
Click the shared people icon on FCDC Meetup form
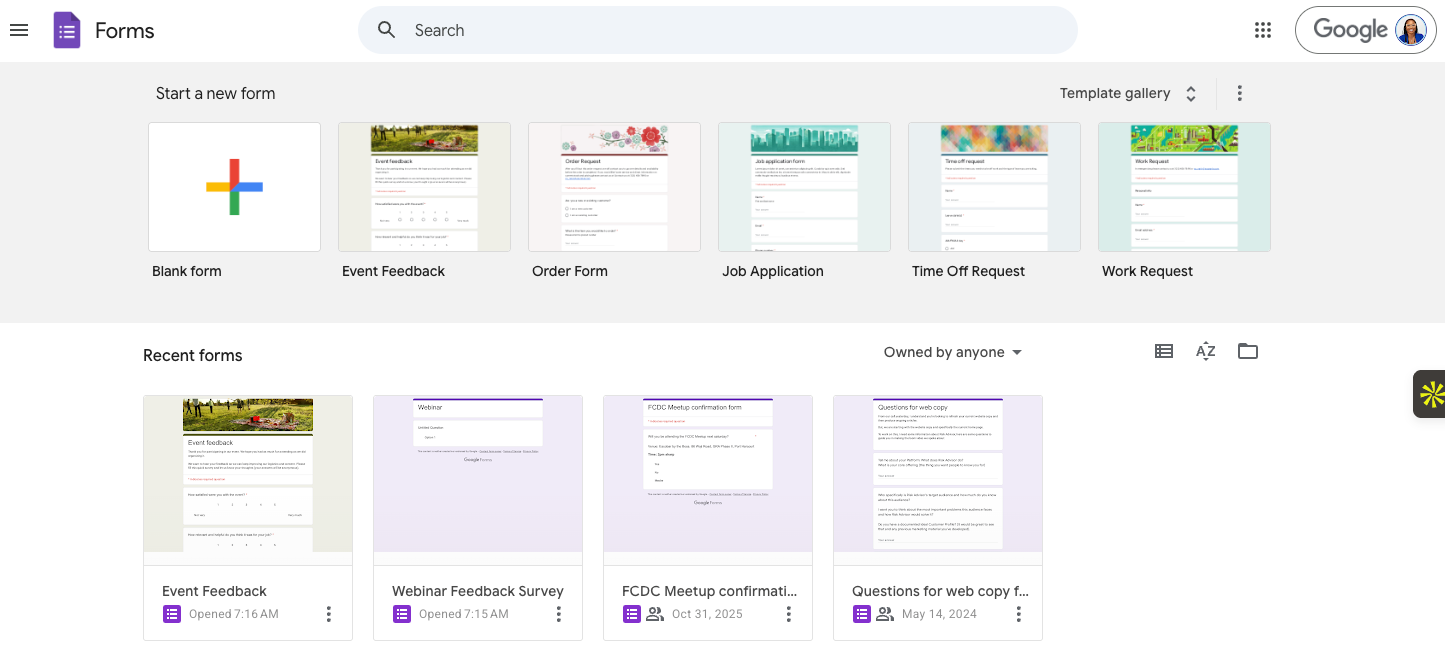click(655, 613)
